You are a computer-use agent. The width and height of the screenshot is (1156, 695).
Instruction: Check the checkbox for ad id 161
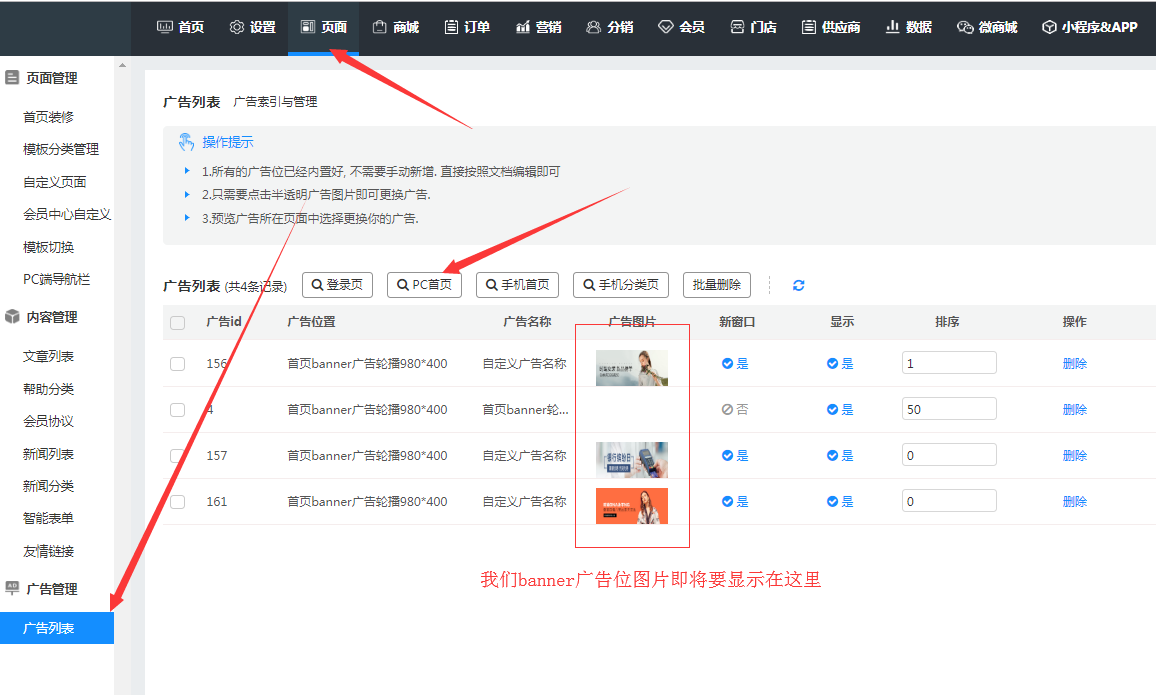click(177, 502)
